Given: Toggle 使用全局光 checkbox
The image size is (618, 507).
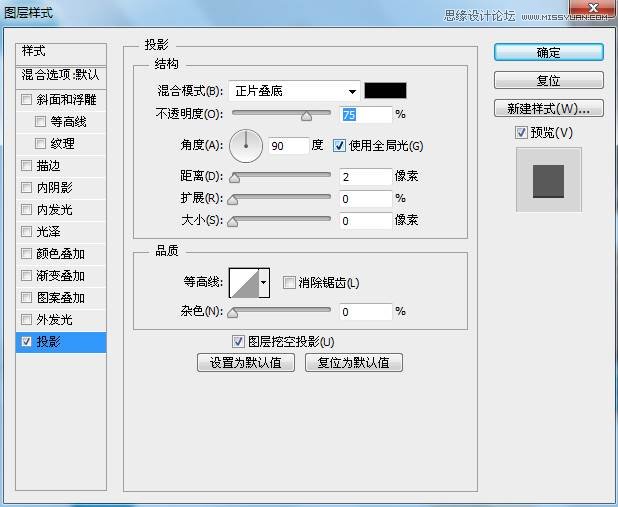Looking at the screenshot, I should (x=339, y=145).
